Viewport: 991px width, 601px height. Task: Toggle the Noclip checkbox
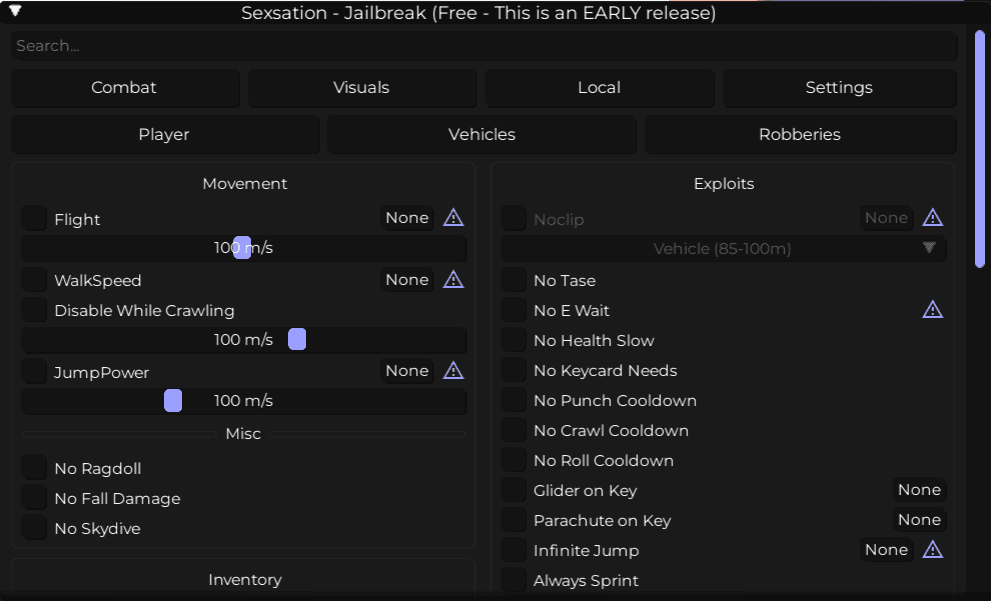pyautogui.click(x=514, y=218)
